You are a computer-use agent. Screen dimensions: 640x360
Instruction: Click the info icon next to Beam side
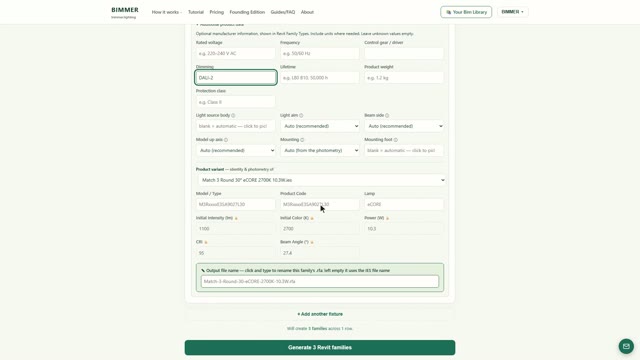point(387,116)
